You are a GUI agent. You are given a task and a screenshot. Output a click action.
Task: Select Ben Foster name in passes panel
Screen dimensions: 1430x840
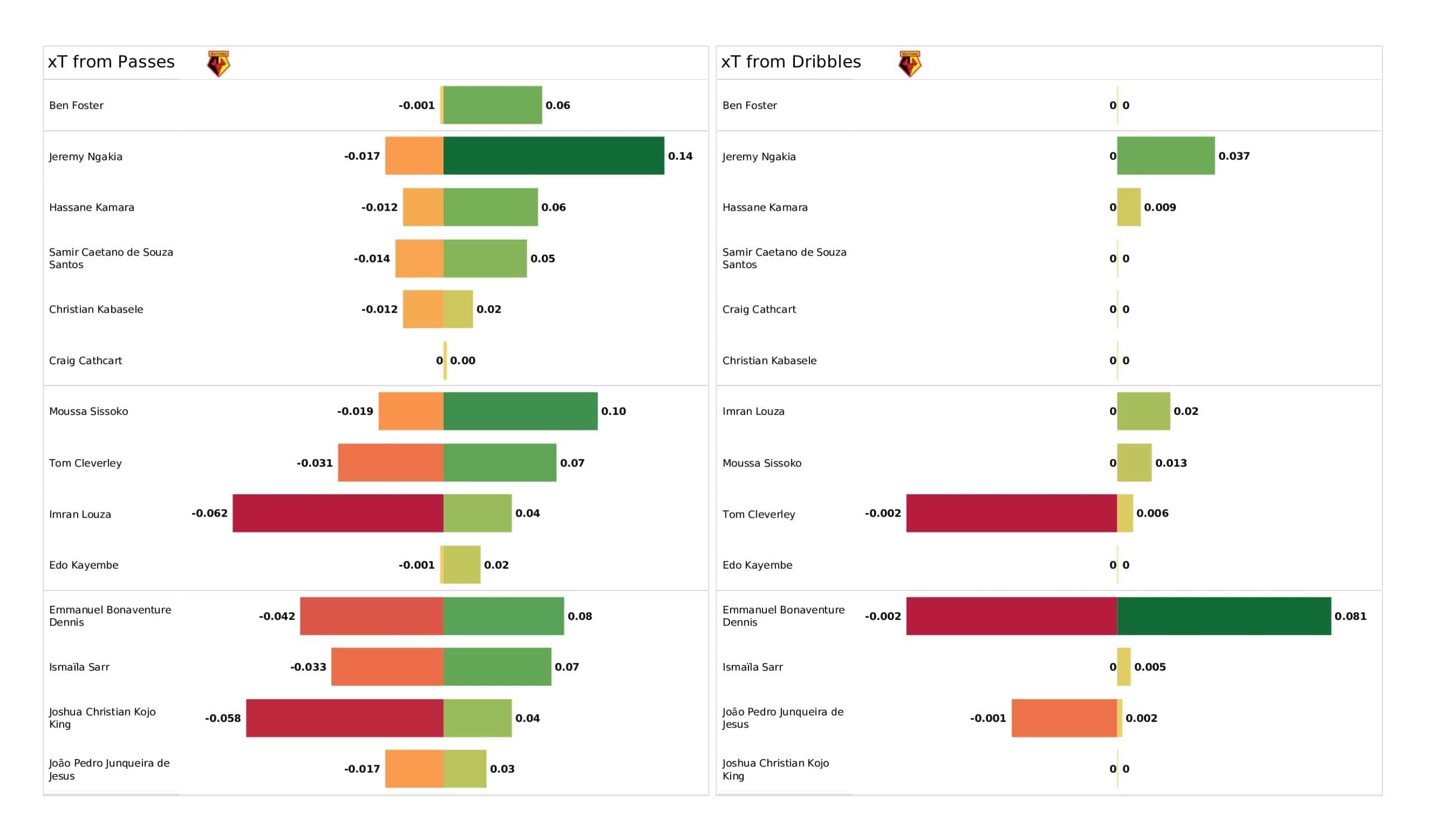[76, 106]
